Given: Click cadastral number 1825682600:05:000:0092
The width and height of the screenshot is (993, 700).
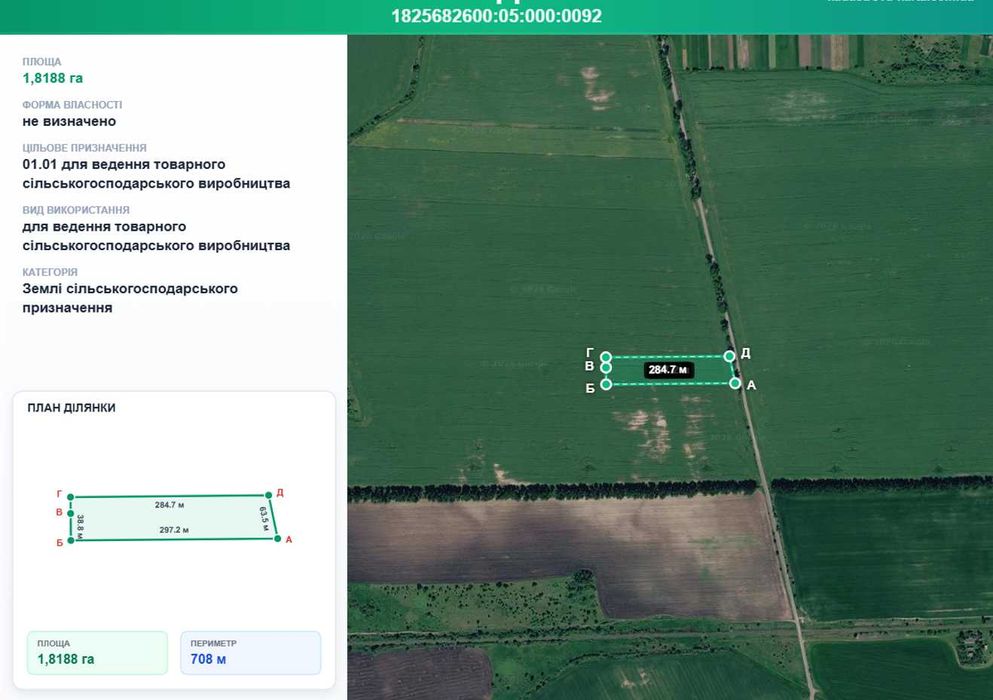Looking at the screenshot, I should click(496, 16).
